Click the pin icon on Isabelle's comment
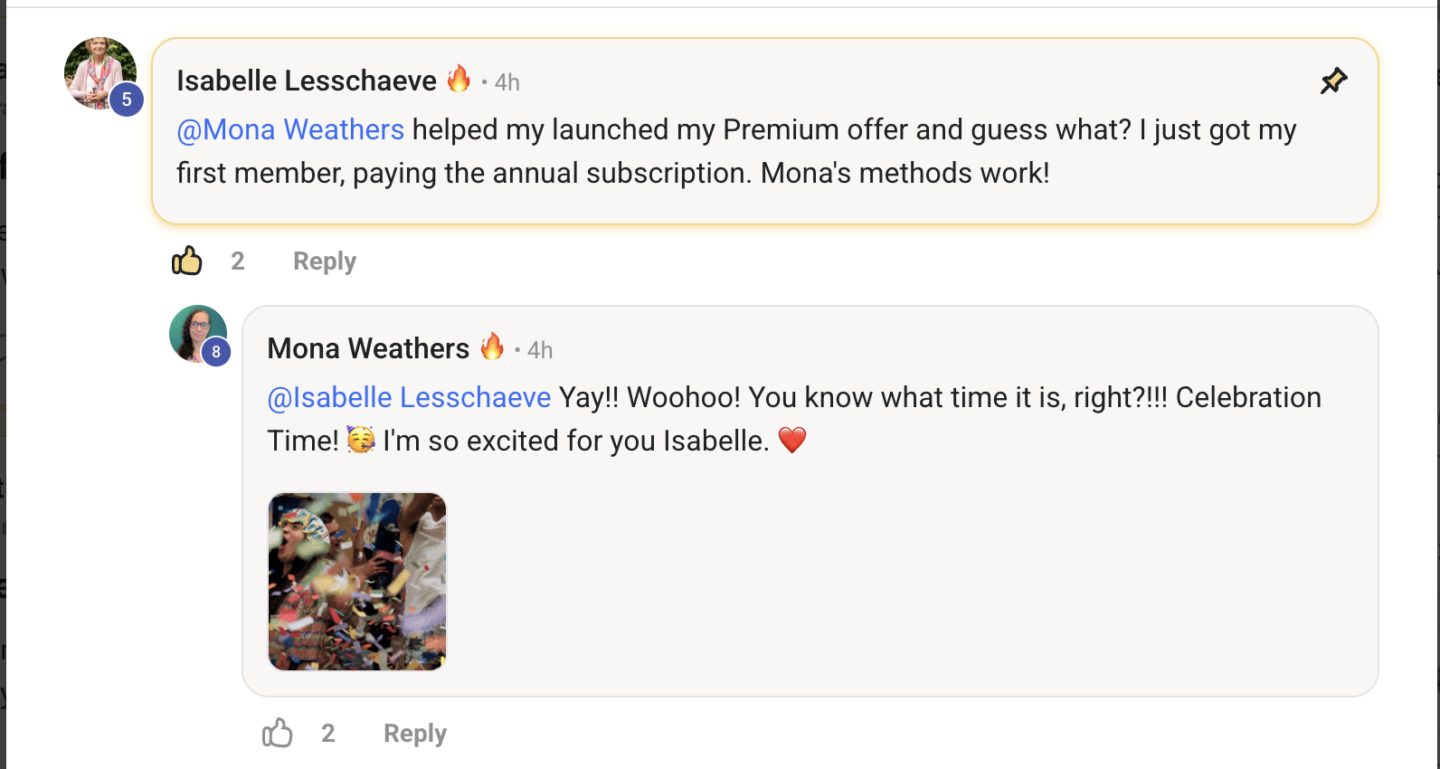This screenshot has height=769, width=1440. [x=1333, y=82]
